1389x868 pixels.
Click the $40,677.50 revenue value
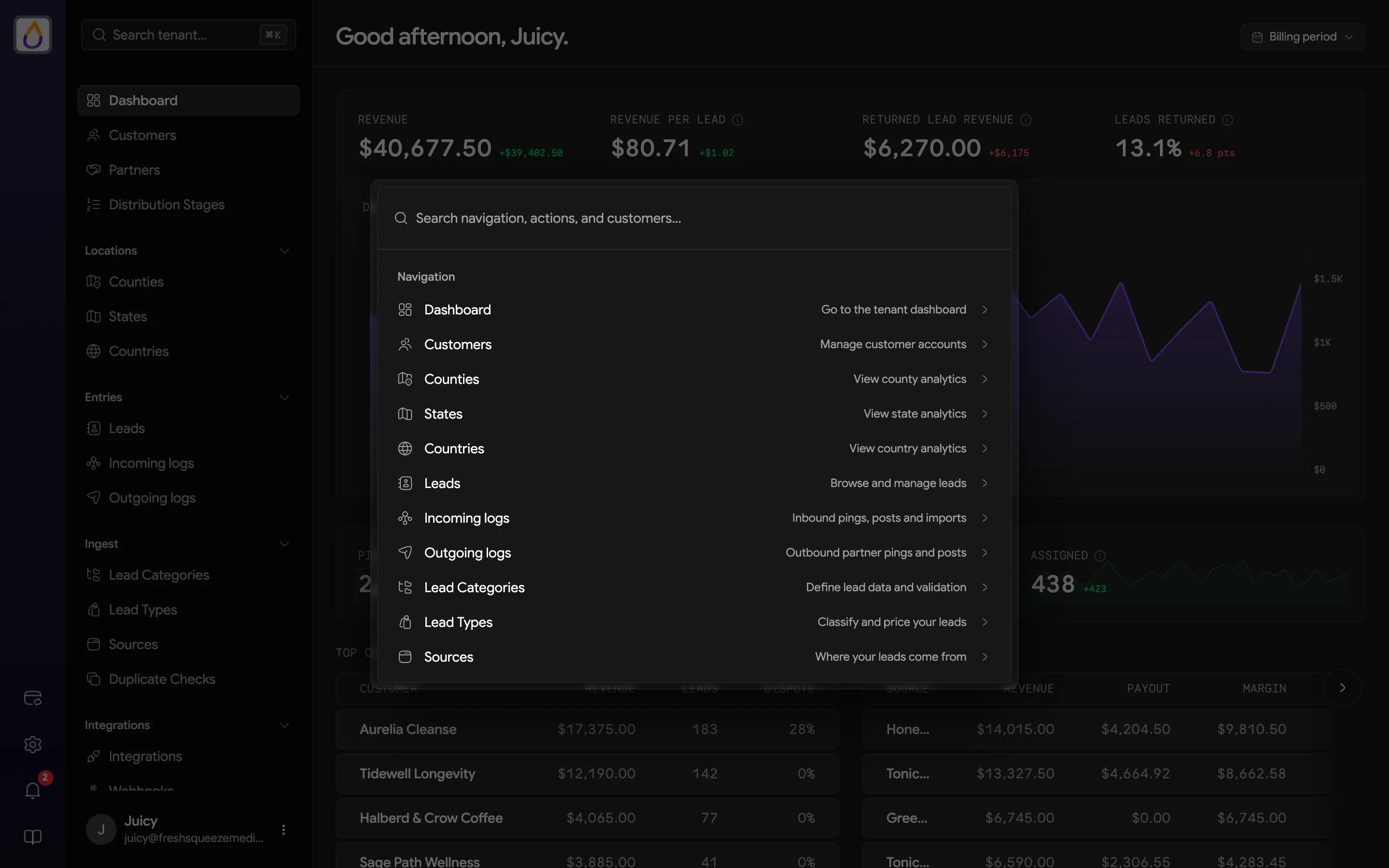coord(425,148)
